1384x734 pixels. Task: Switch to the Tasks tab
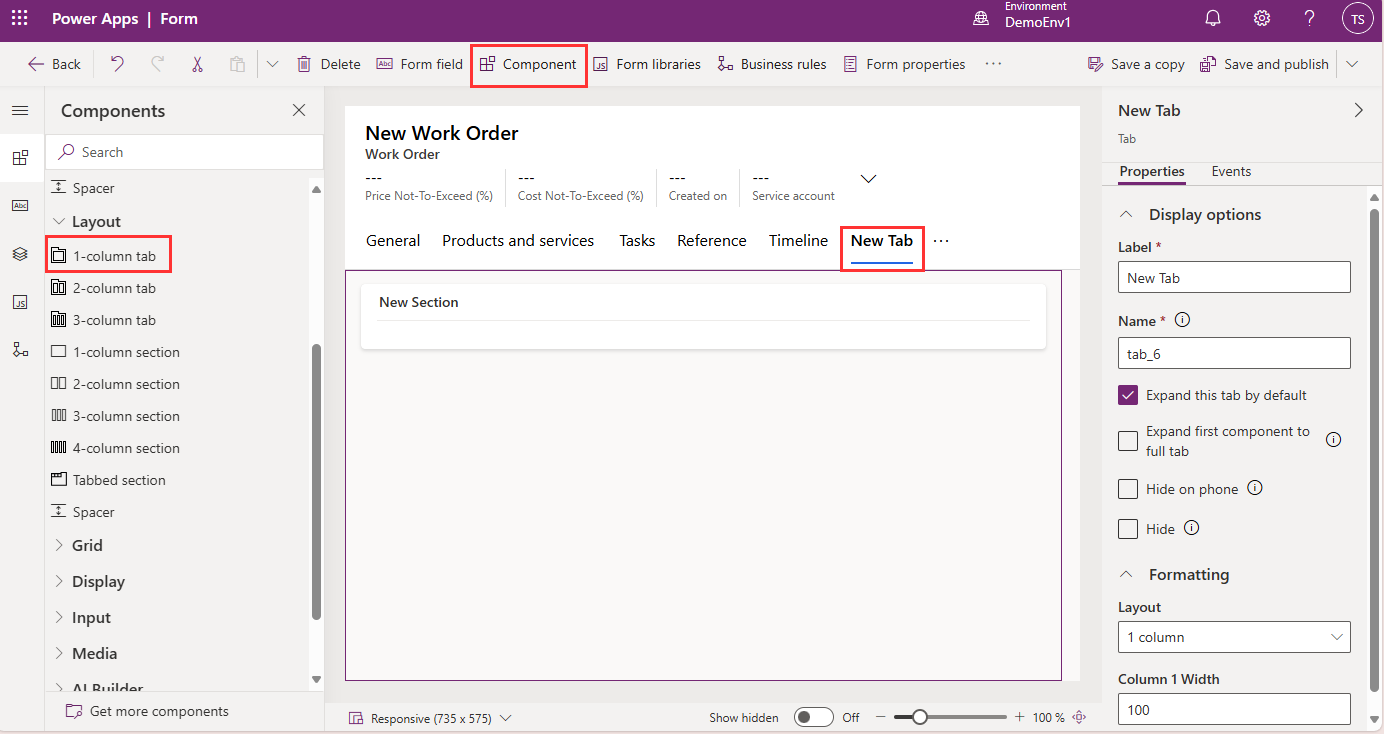tap(637, 241)
